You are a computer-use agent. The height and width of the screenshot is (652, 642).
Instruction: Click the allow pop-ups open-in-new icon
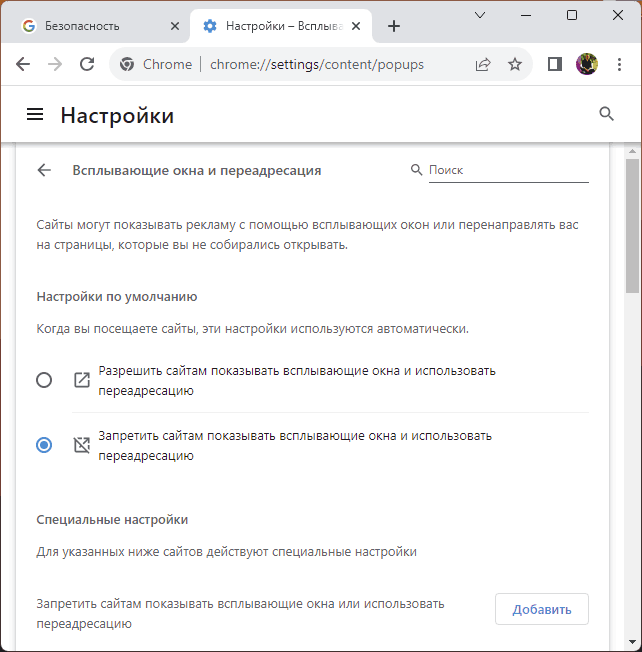coord(82,380)
